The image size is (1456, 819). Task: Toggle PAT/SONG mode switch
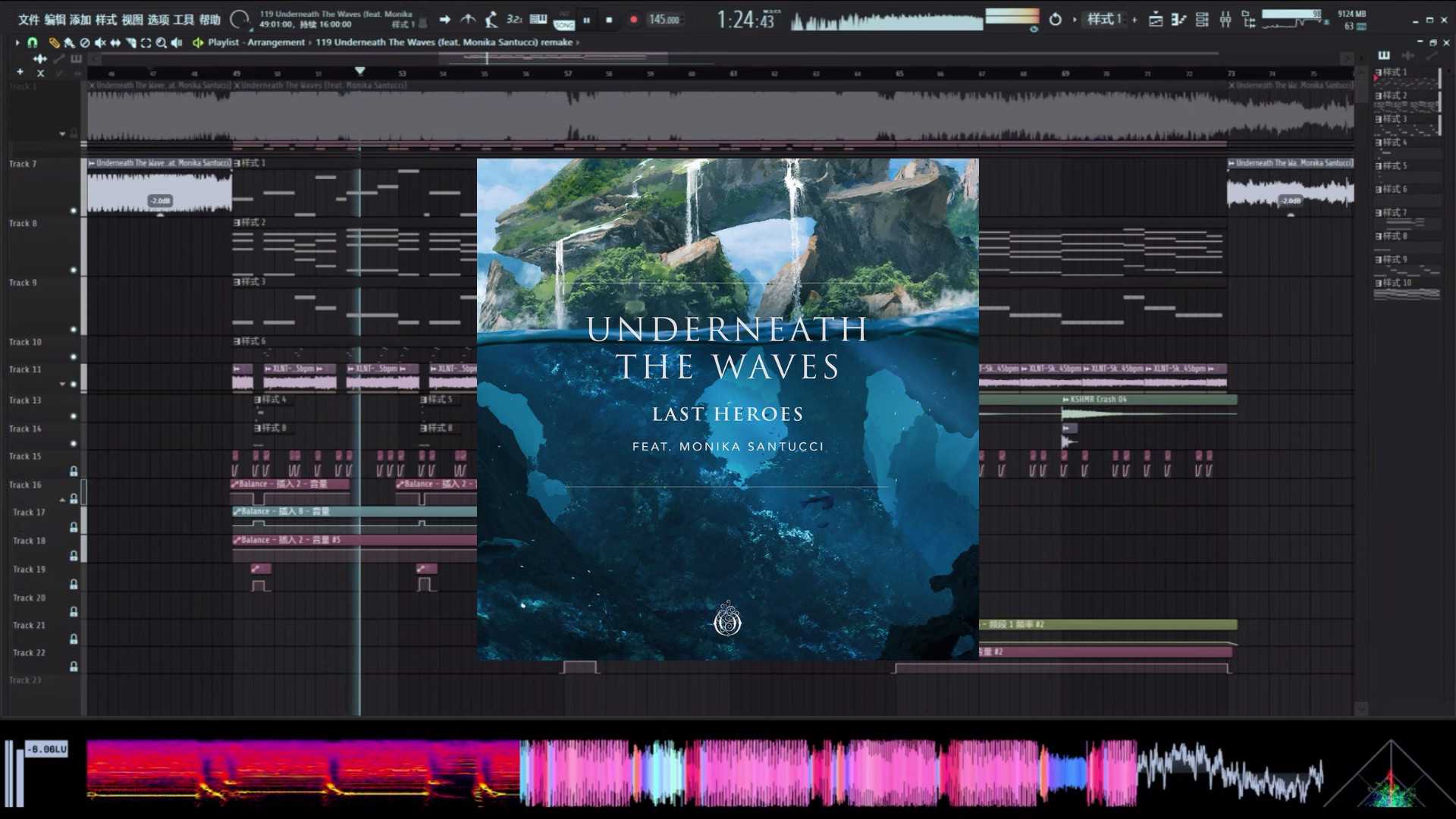[x=563, y=20]
